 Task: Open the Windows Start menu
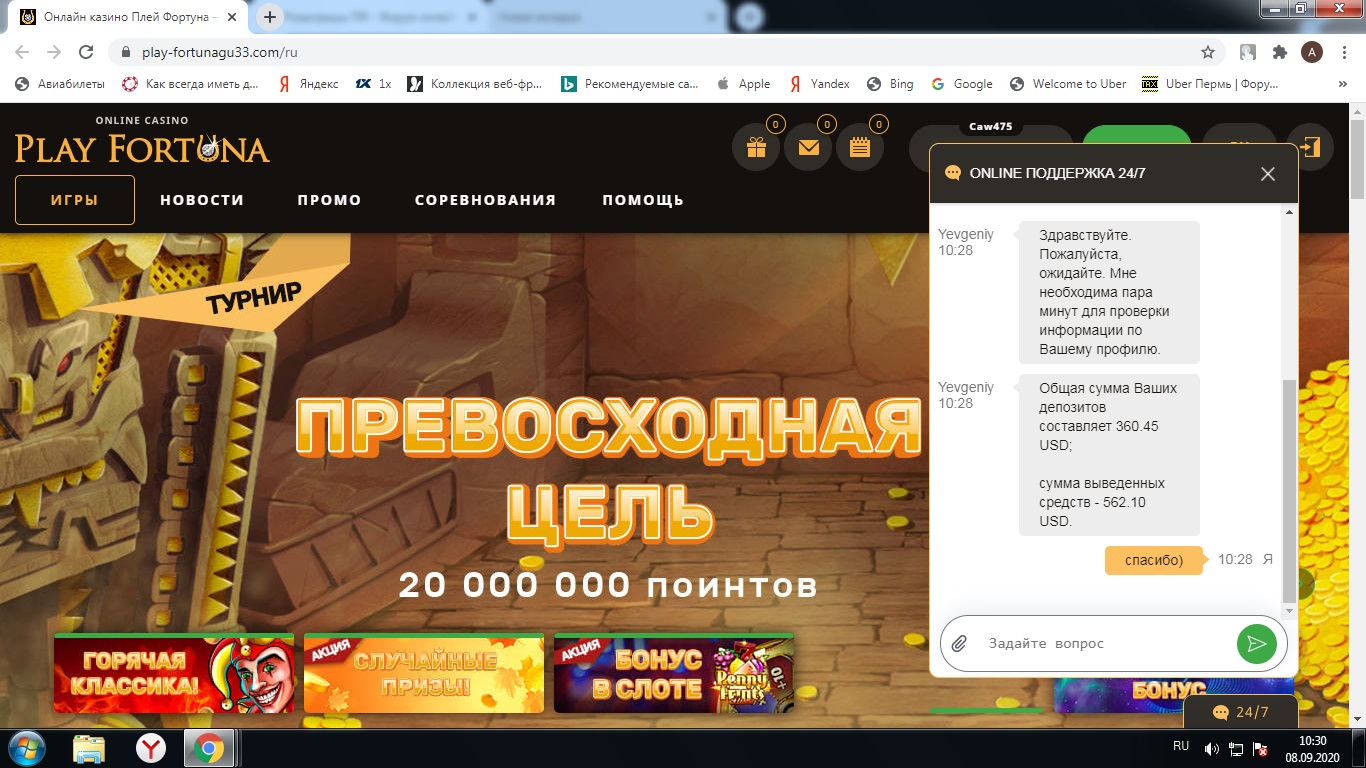27,748
